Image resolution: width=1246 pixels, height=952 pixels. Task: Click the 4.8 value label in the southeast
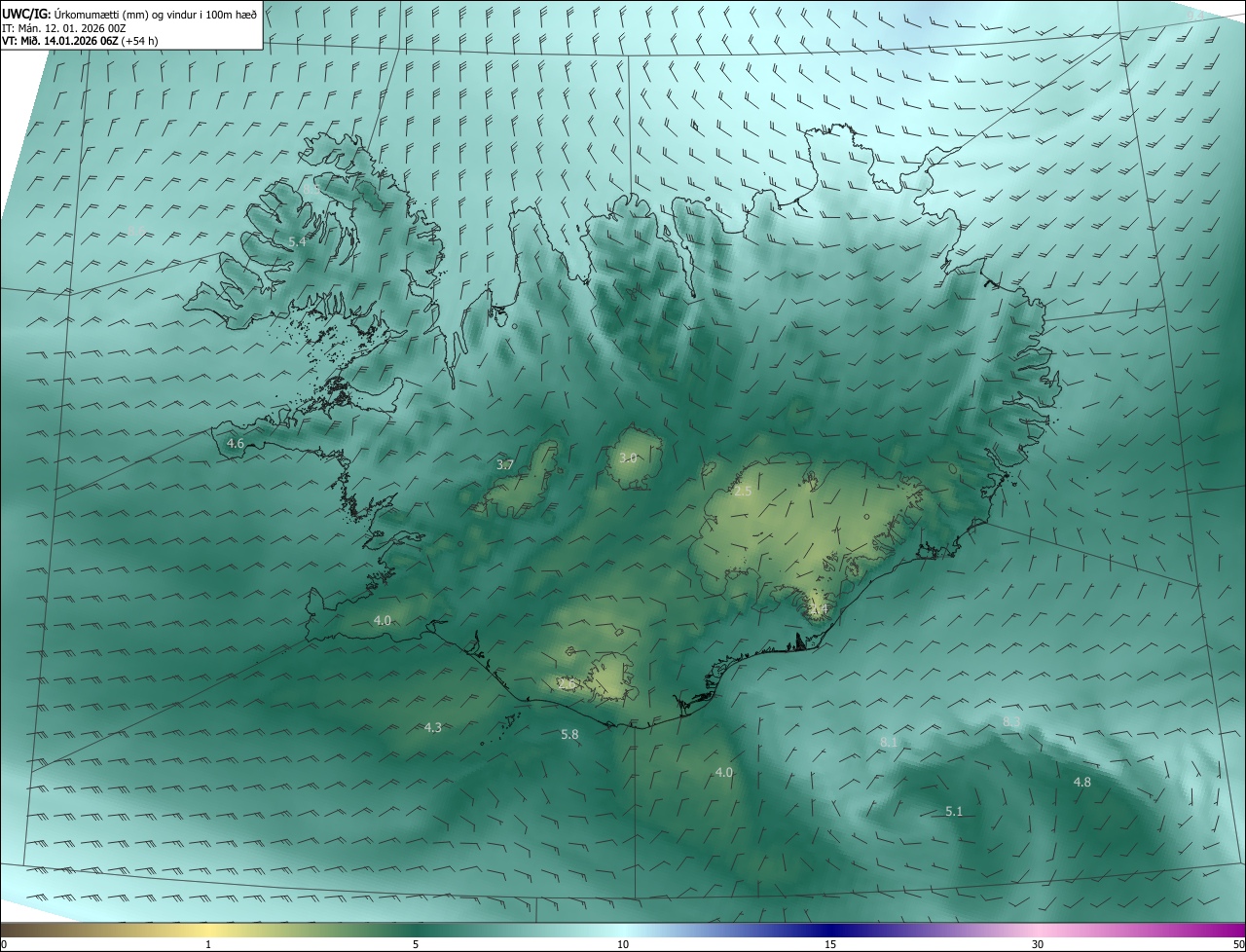click(1081, 782)
